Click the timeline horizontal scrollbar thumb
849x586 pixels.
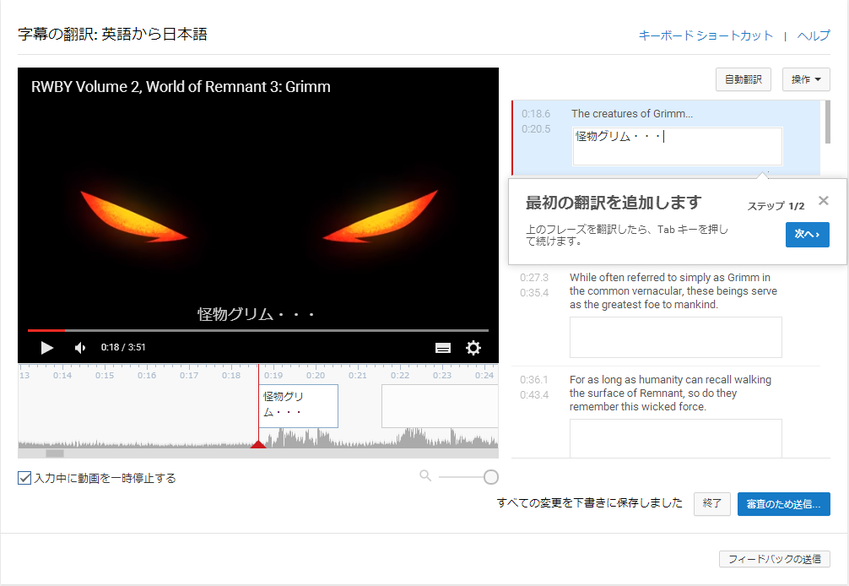click(x=55, y=453)
